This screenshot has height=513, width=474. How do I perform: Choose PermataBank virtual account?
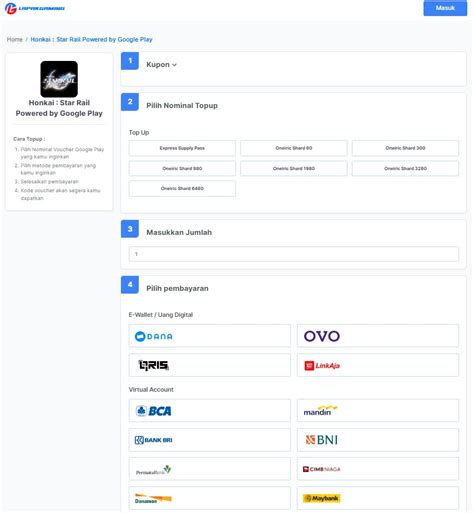(210, 469)
